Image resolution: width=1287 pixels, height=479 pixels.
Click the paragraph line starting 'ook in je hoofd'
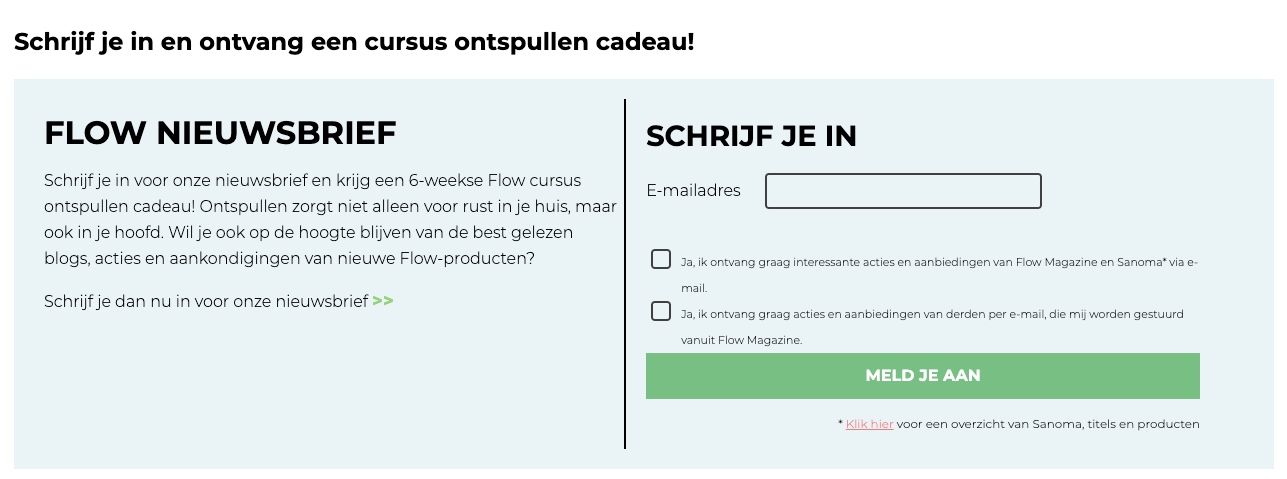(x=308, y=232)
